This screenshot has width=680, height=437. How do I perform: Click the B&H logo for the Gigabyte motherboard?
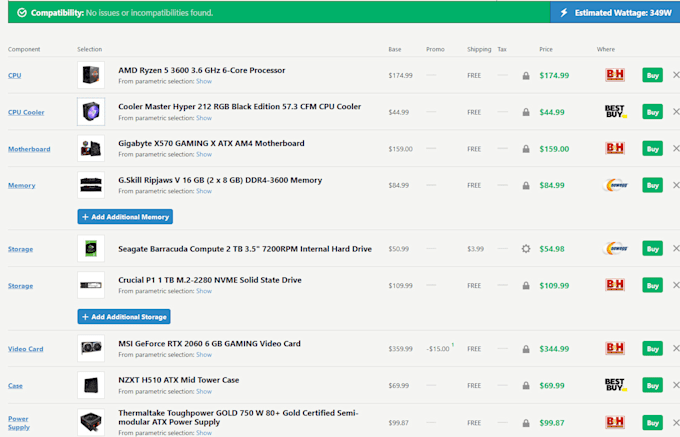tap(615, 148)
